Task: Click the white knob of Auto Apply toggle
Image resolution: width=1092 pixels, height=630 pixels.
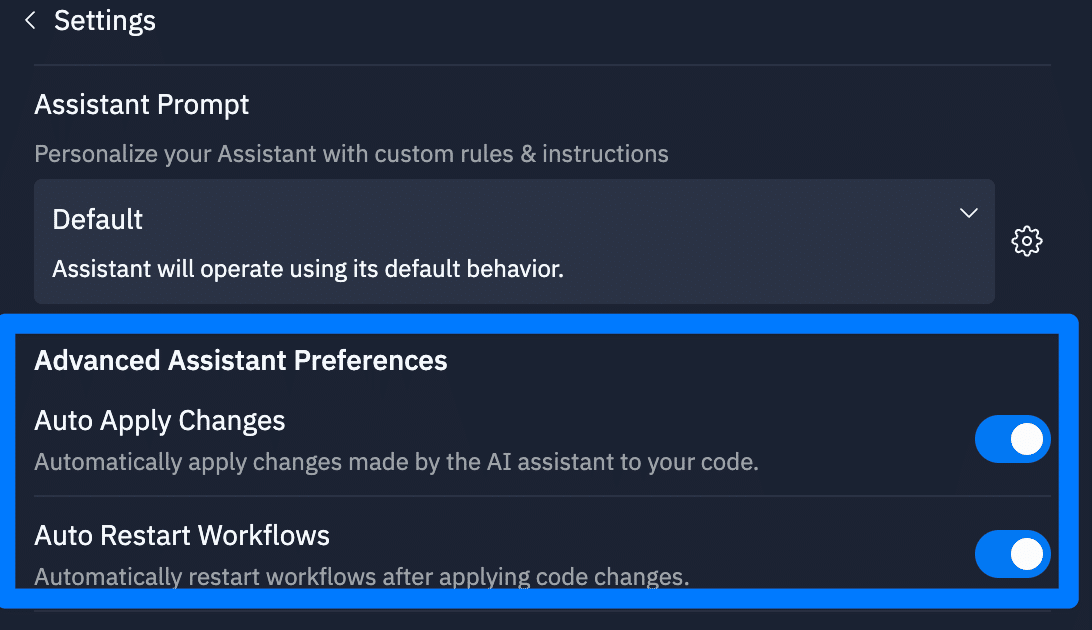Action: 1027,439
